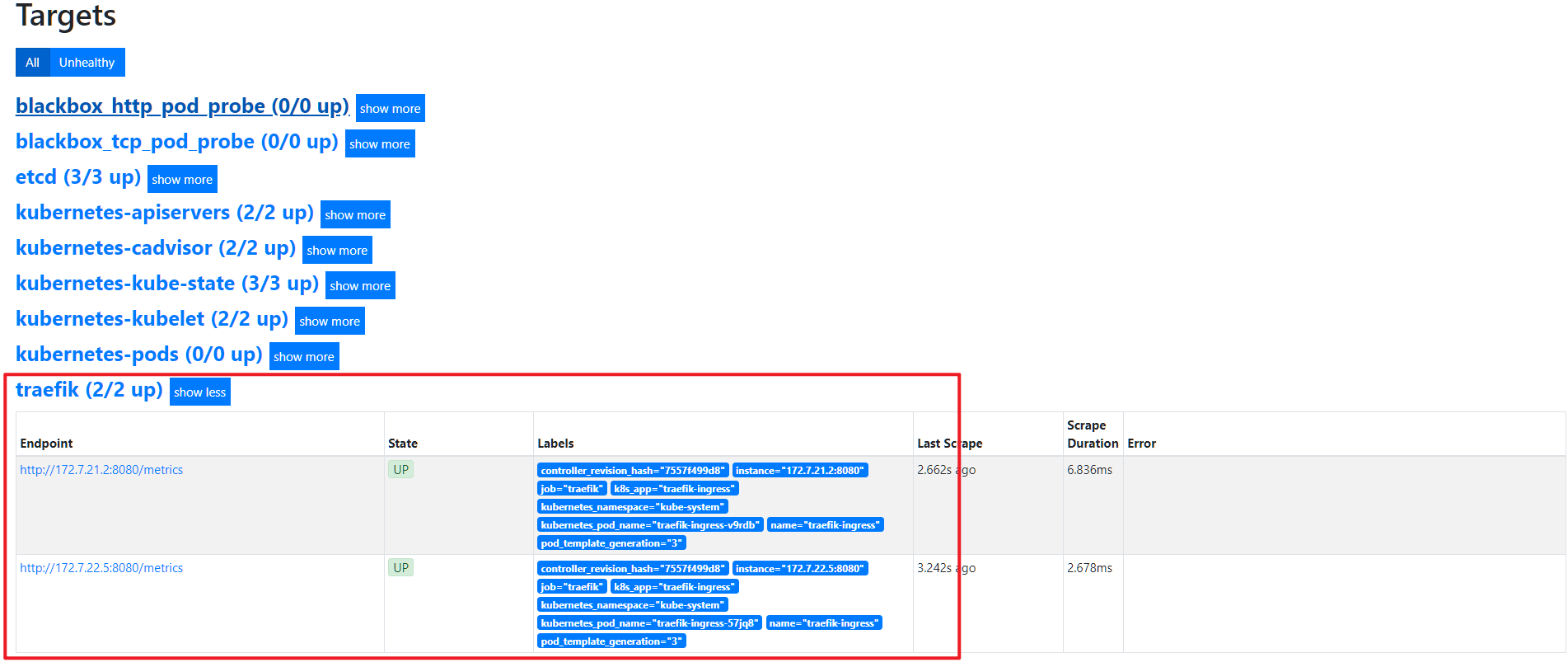Click the 6.836ms scrape duration value
The image size is (1568, 667).
click(x=1089, y=470)
